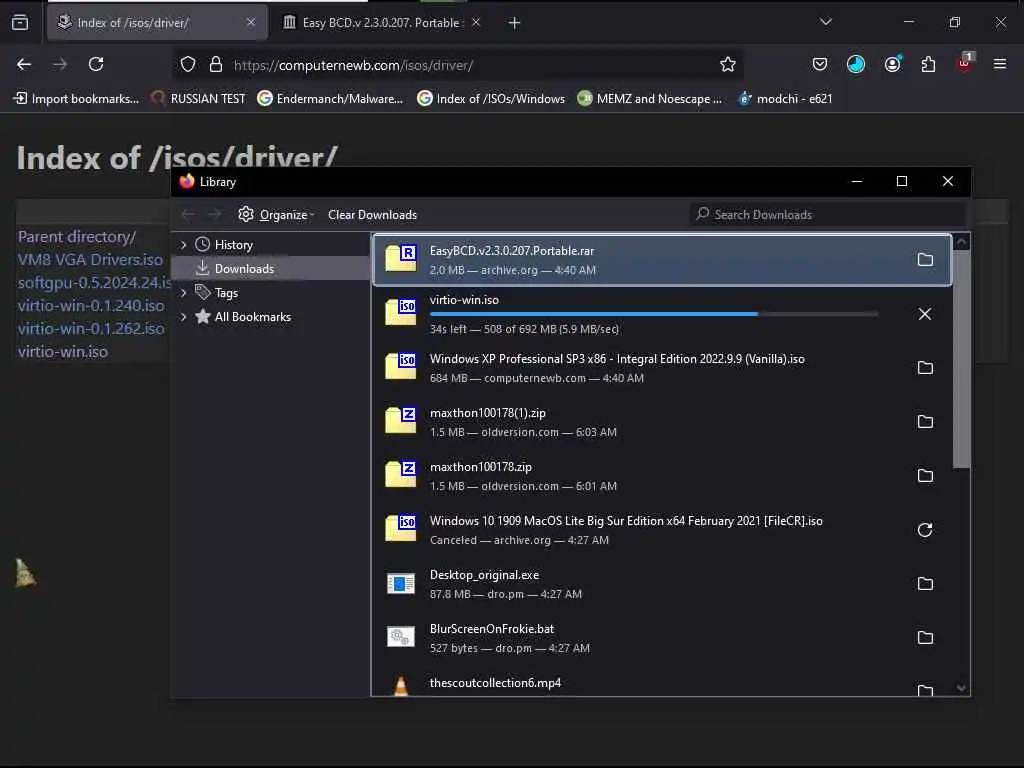
Task: Open the Pocket save icon
Action: tap(820, 64)
